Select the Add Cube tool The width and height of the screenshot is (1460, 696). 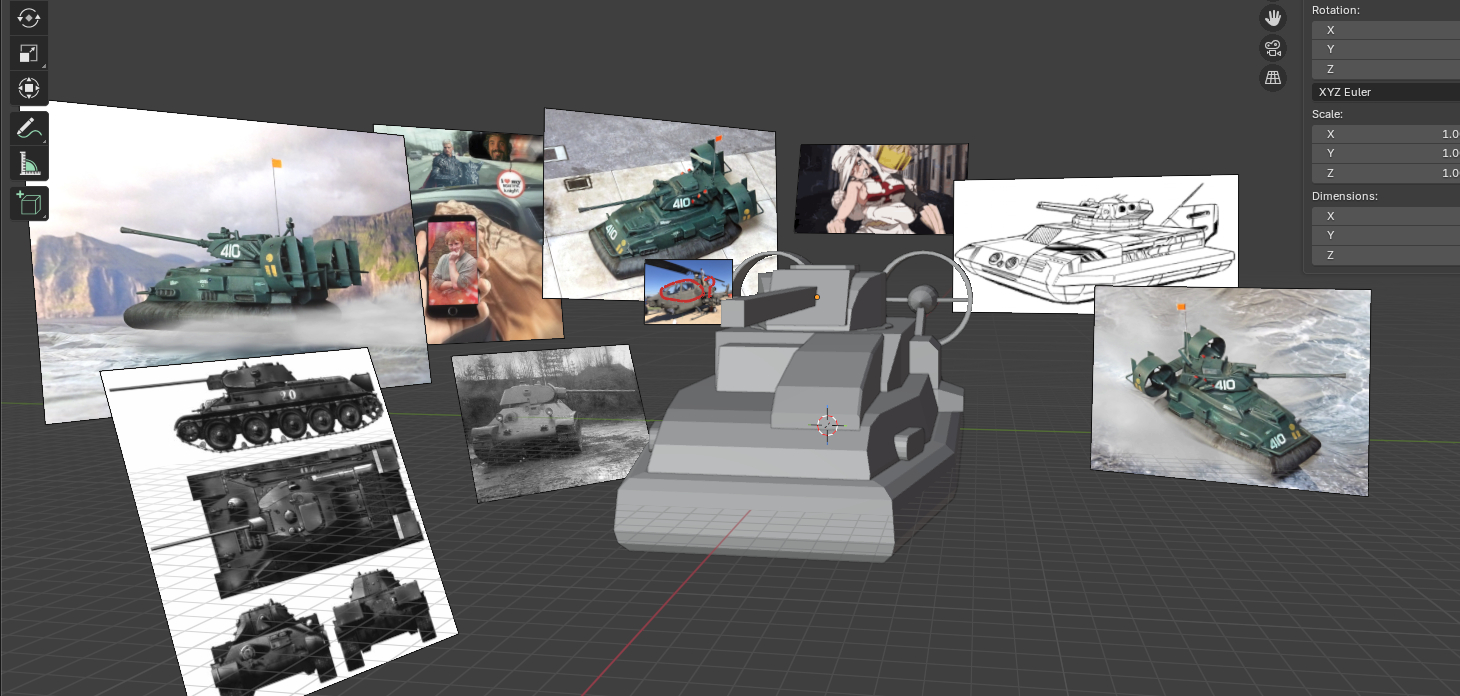(29, 204)
